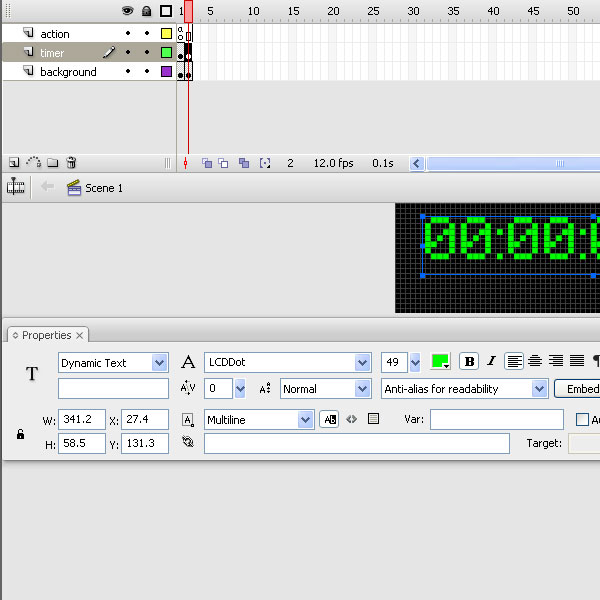Open the green text color picker

point(440,362)
